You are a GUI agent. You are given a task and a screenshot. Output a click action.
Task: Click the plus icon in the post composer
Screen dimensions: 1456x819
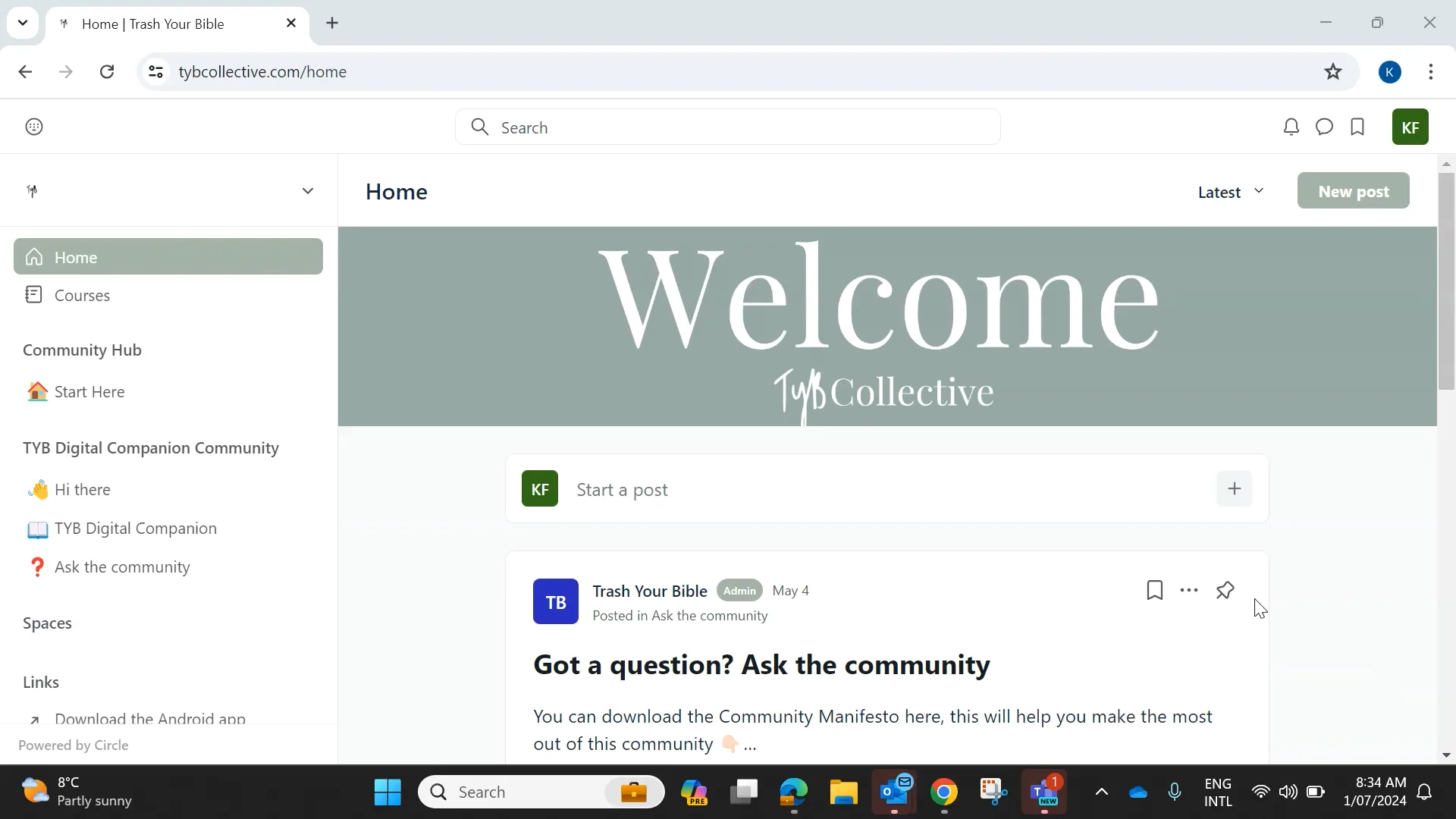(1234, 488)
